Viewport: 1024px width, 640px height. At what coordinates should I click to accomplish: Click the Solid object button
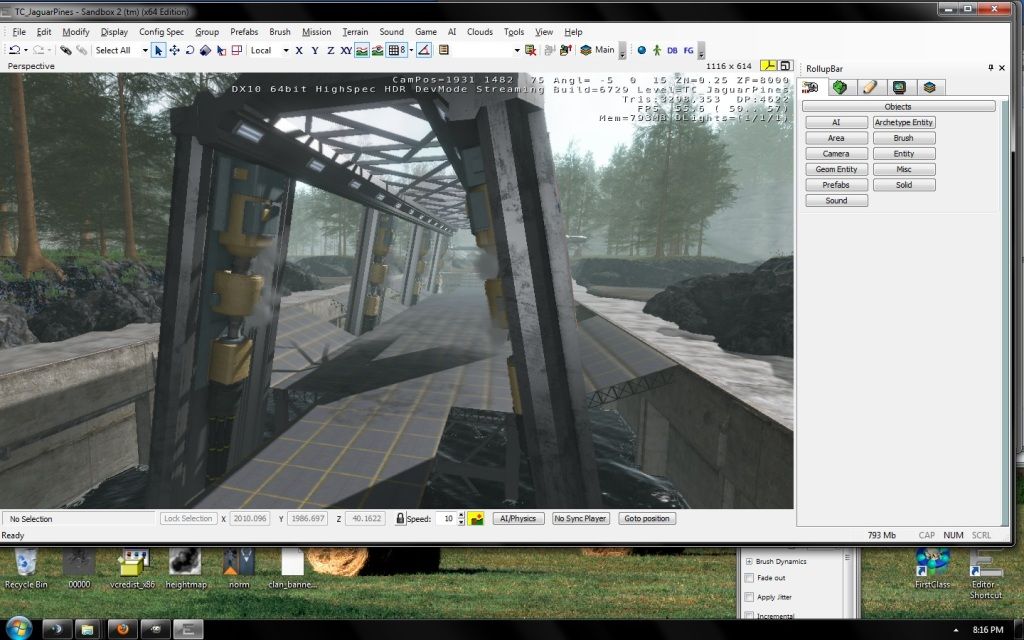pos(904,185)
